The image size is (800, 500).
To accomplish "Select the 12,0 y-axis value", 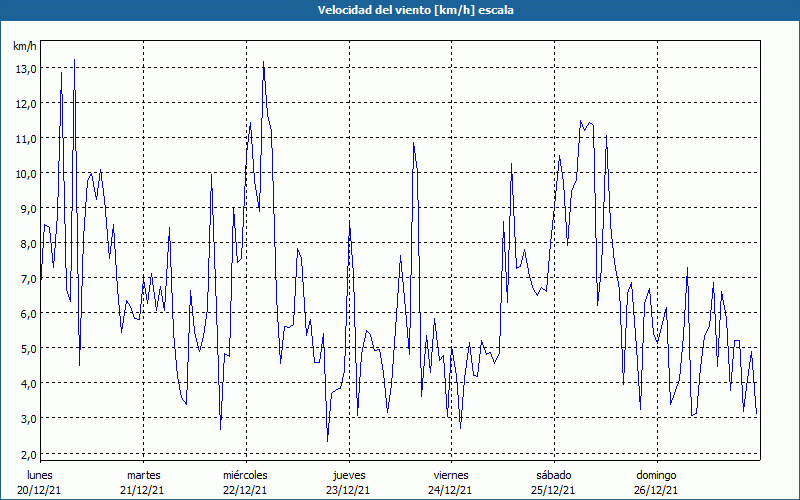I will (x=26, y=104).
